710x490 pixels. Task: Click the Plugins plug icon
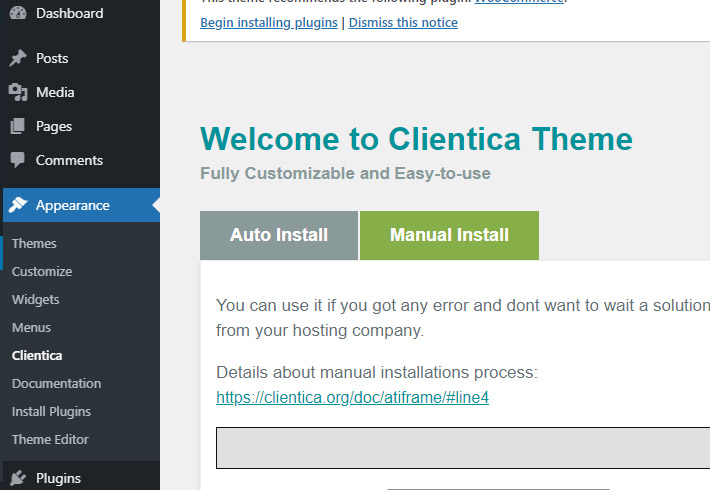pyautogui.click(x=18, y=478)
